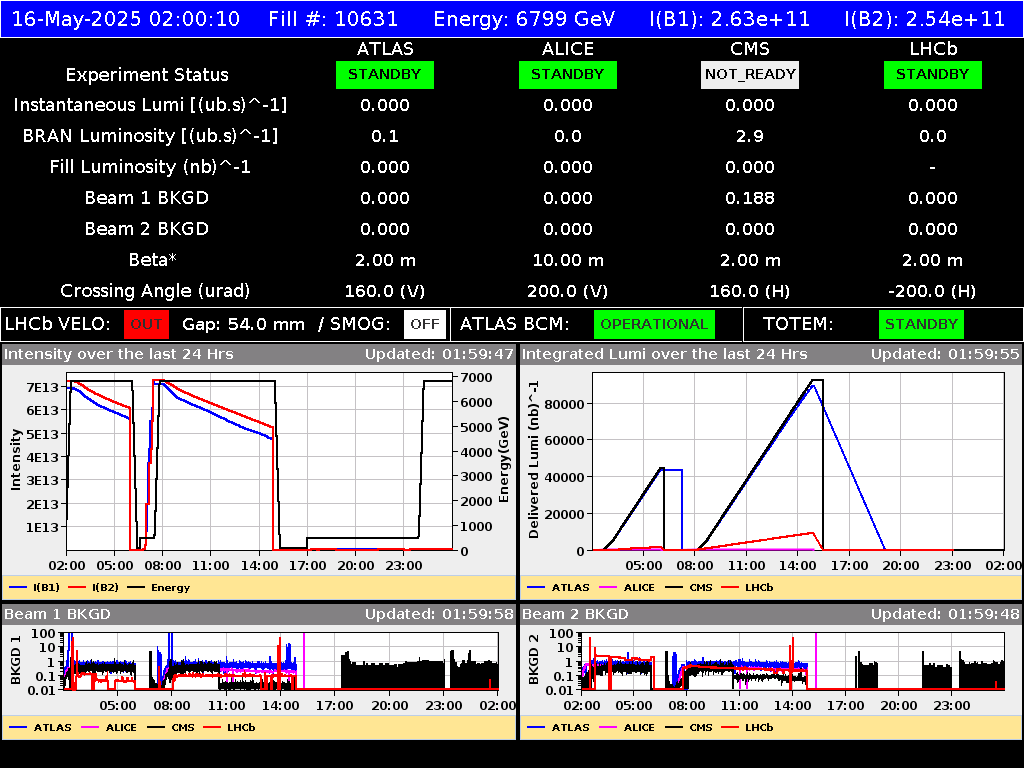Click inside the integrated luminosity plot area
Viewport: 1024px width, 768px height.
[798, 461]
